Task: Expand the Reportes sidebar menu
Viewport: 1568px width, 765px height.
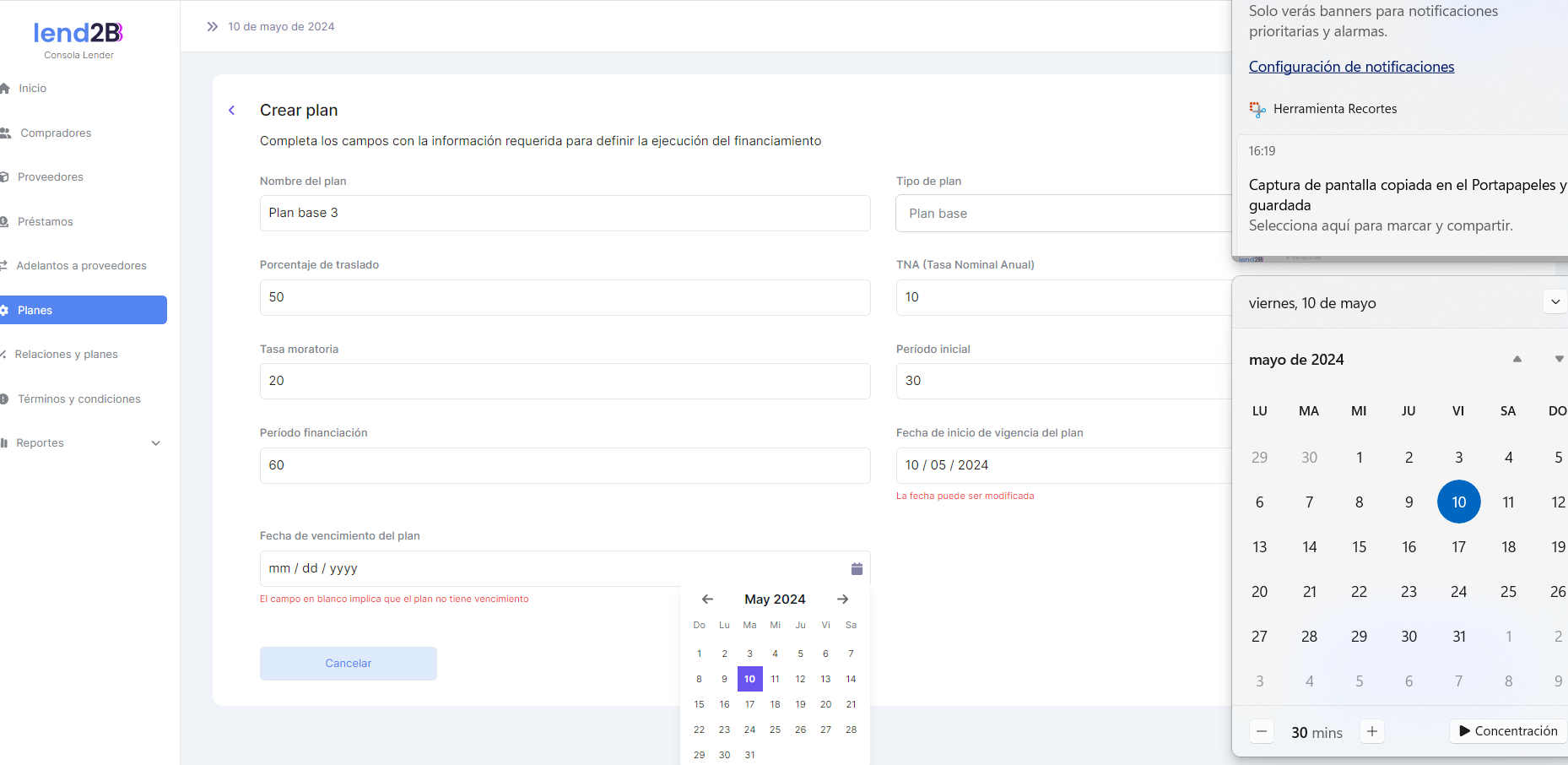Action: point(155,443)
